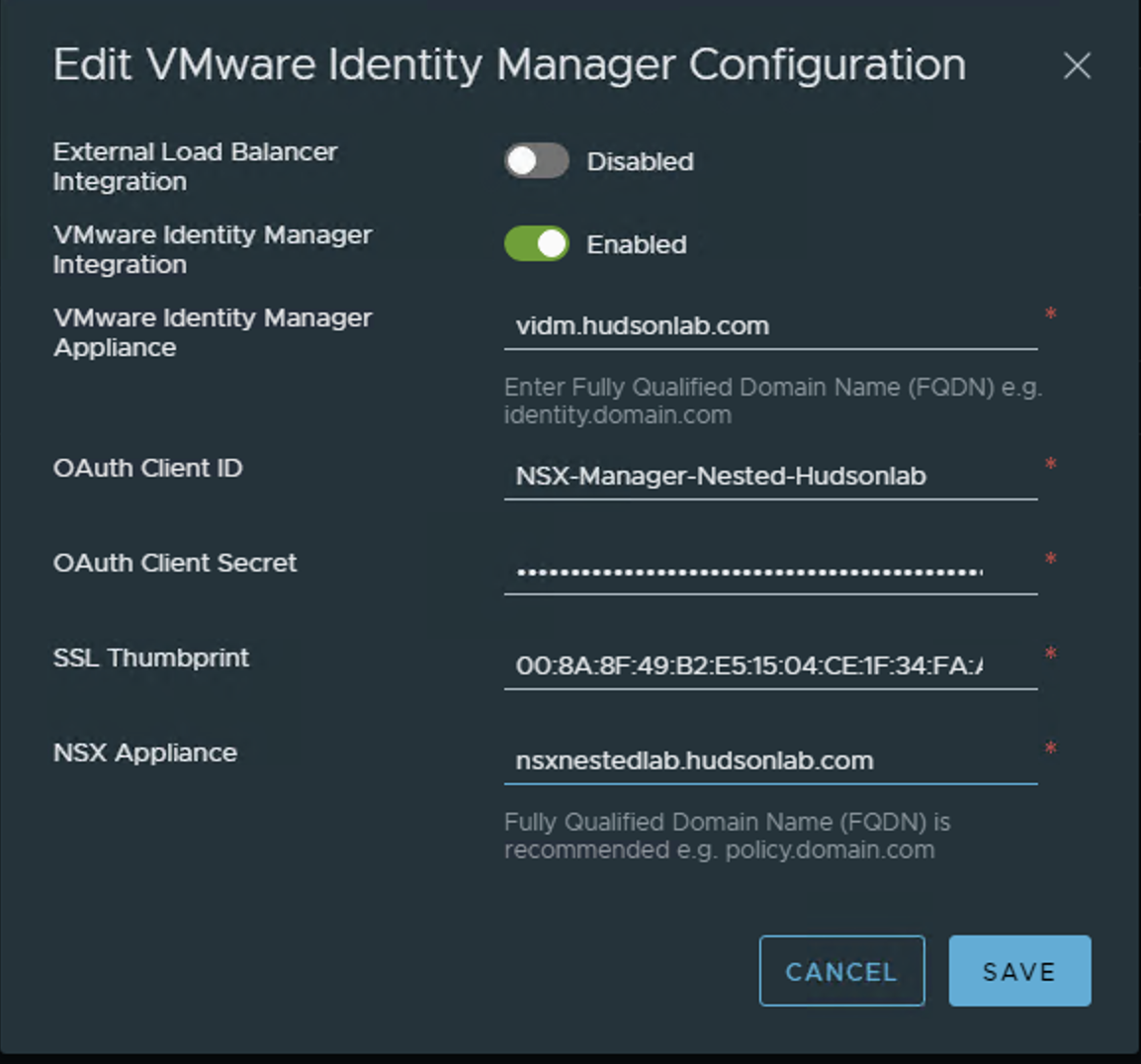Focus the OAuth Client Secret field
This screenshot has width=1141, height=1064.
click(x=770, y=572)
